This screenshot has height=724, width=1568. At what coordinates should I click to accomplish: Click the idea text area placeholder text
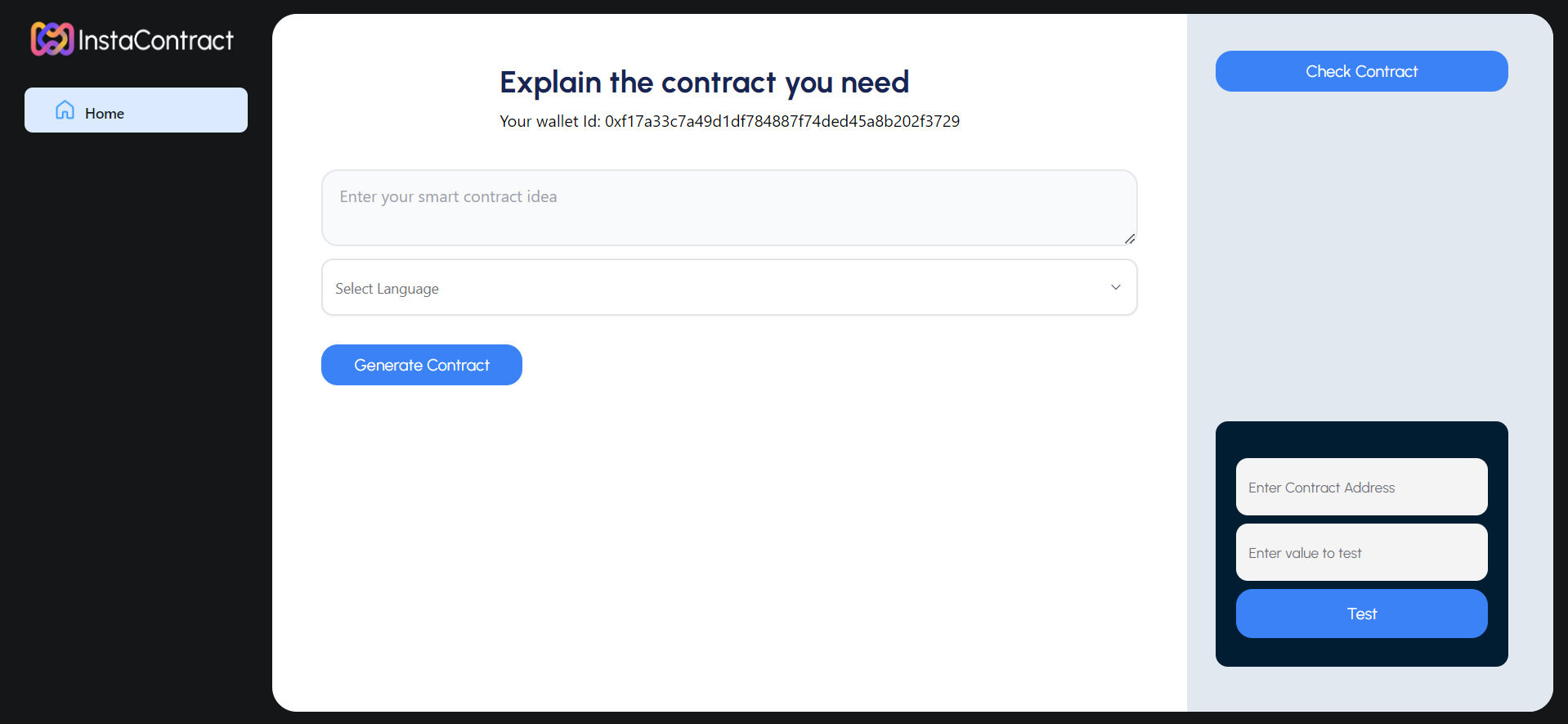click(x=448, y=196)
